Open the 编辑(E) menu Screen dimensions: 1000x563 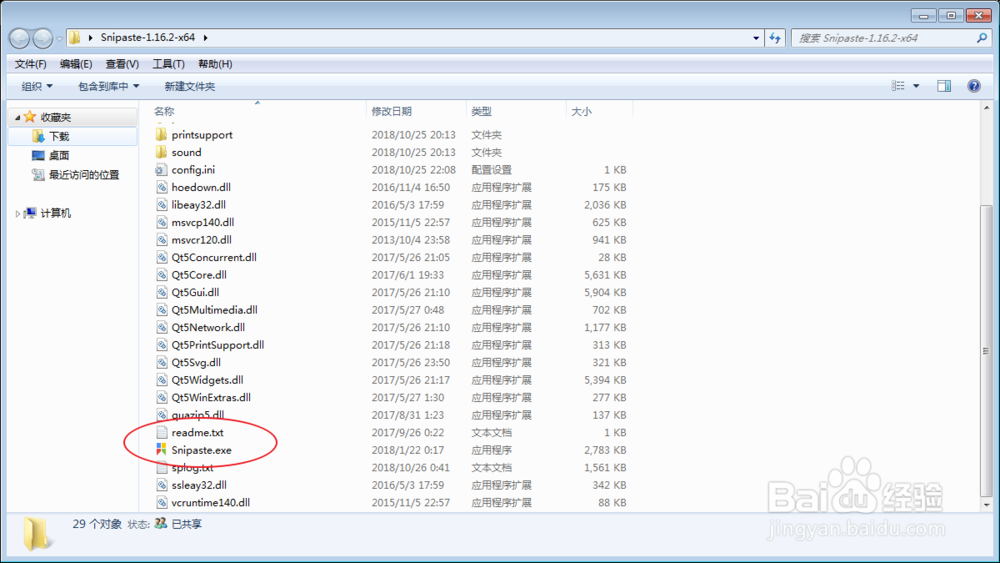[76, 64]
